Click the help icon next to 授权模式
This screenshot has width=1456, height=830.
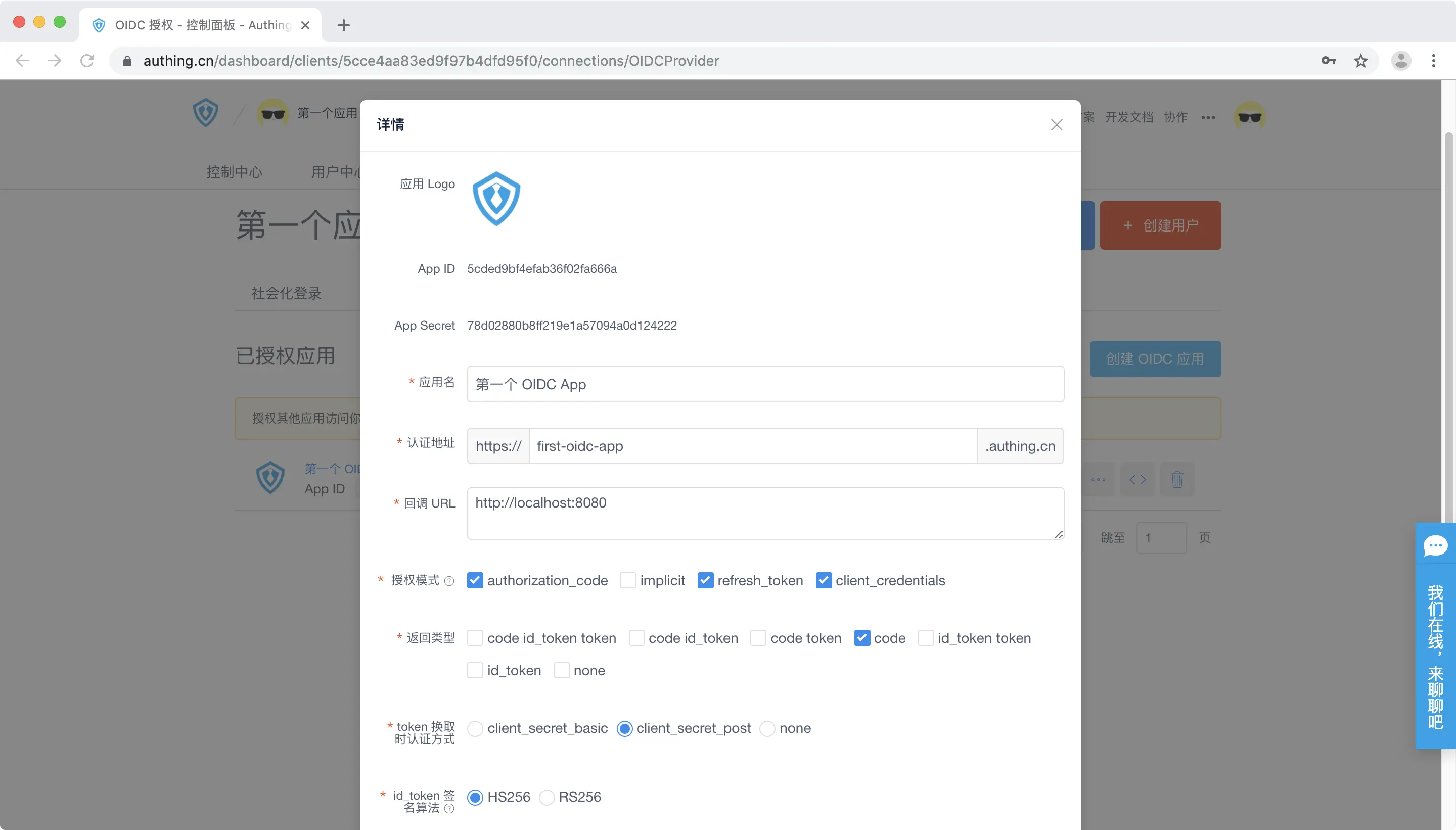click(x=449, y=581)
